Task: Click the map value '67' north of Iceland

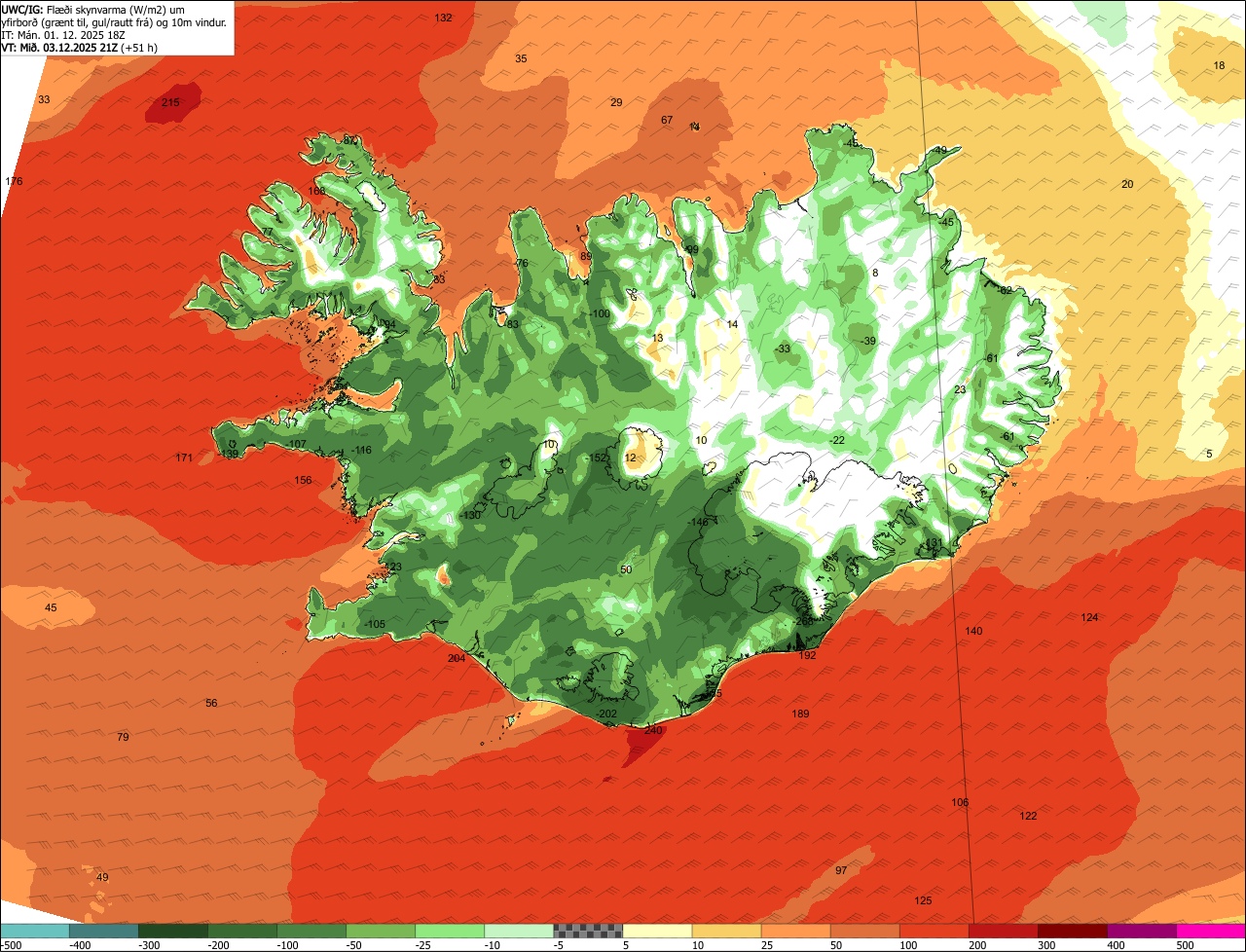Action: click(x=667, y=120)
